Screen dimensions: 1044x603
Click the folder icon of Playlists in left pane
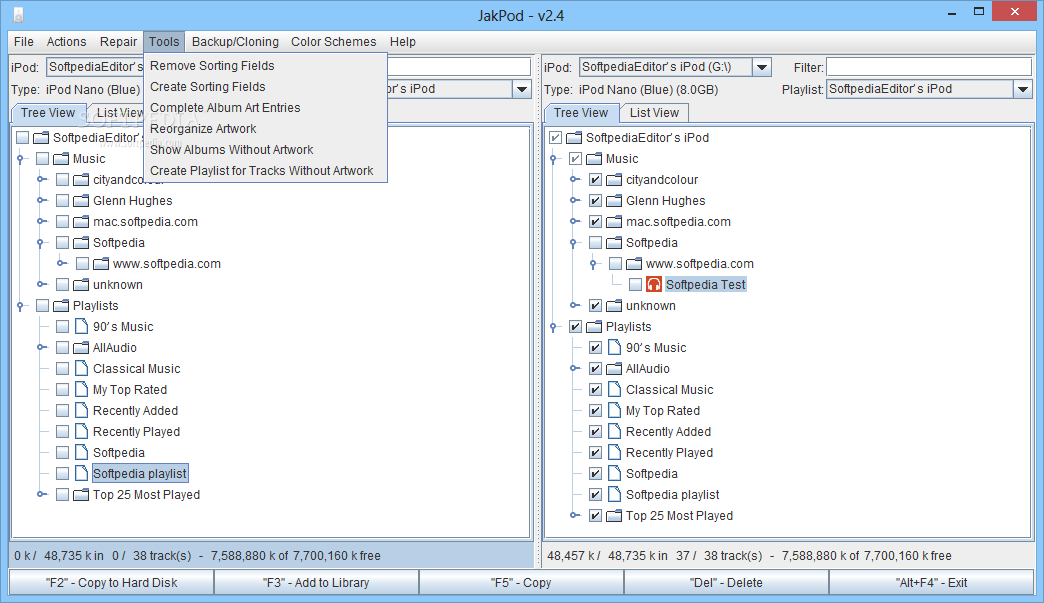pos(61,306)
